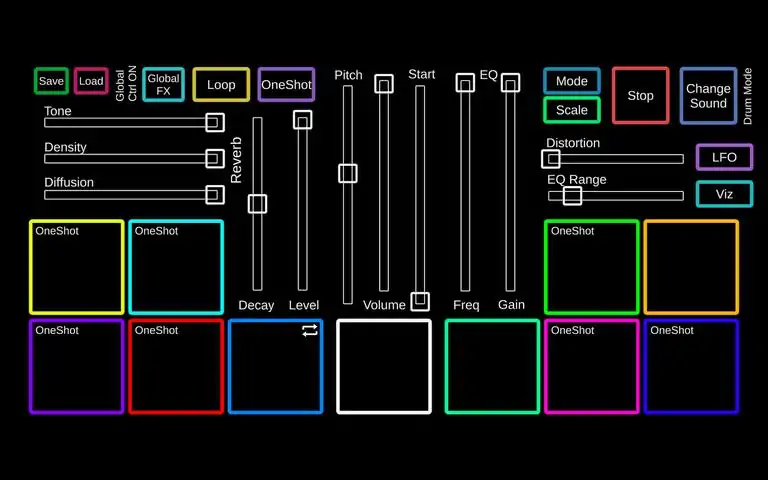Trigger the cyan OneShot drum pad
Image resolution: width=768 pixels, height=480 pixels.
(x=176, y=267)
